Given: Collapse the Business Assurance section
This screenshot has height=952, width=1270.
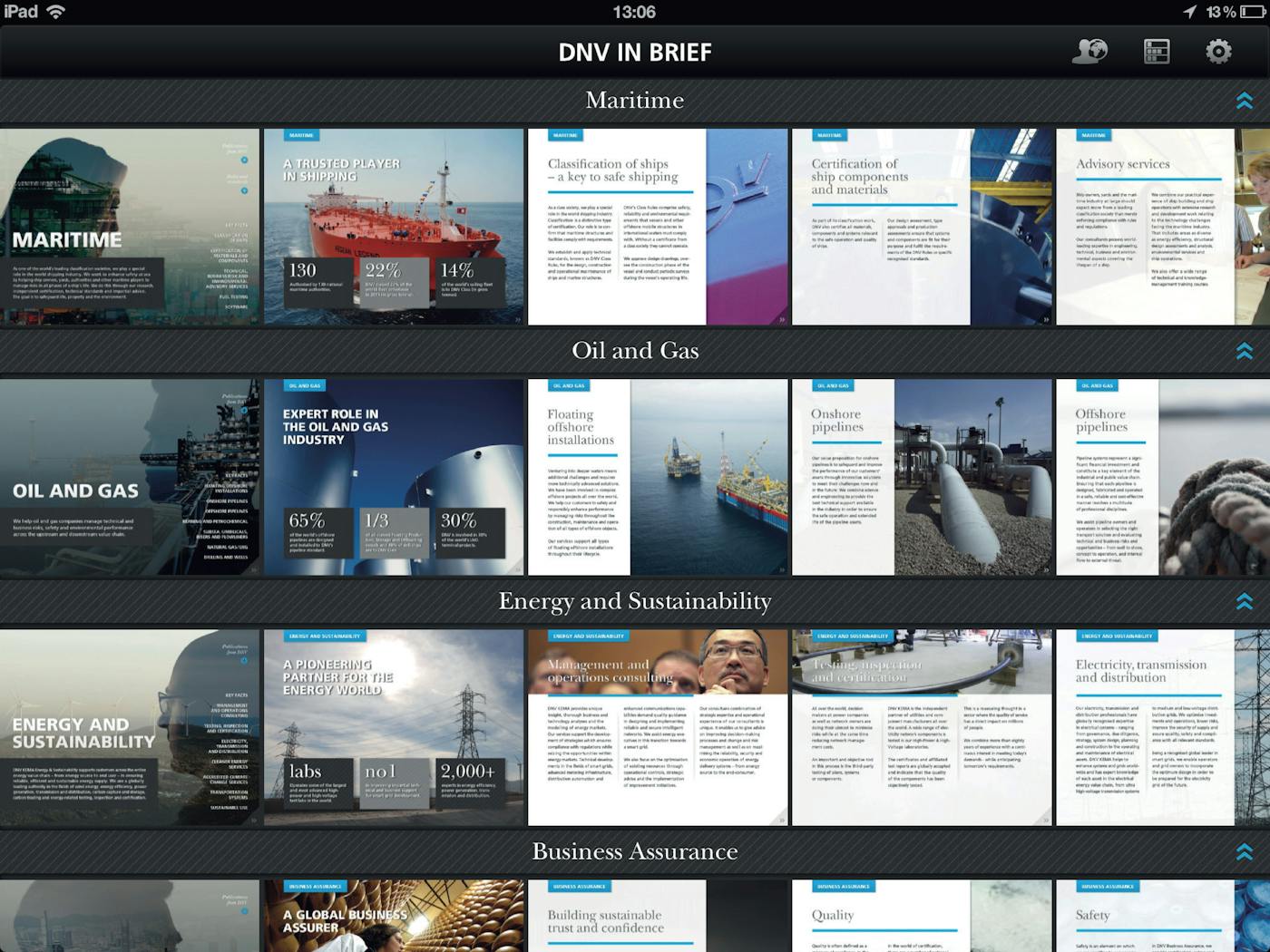Looking at the screenshot, I should point(1244,851).
